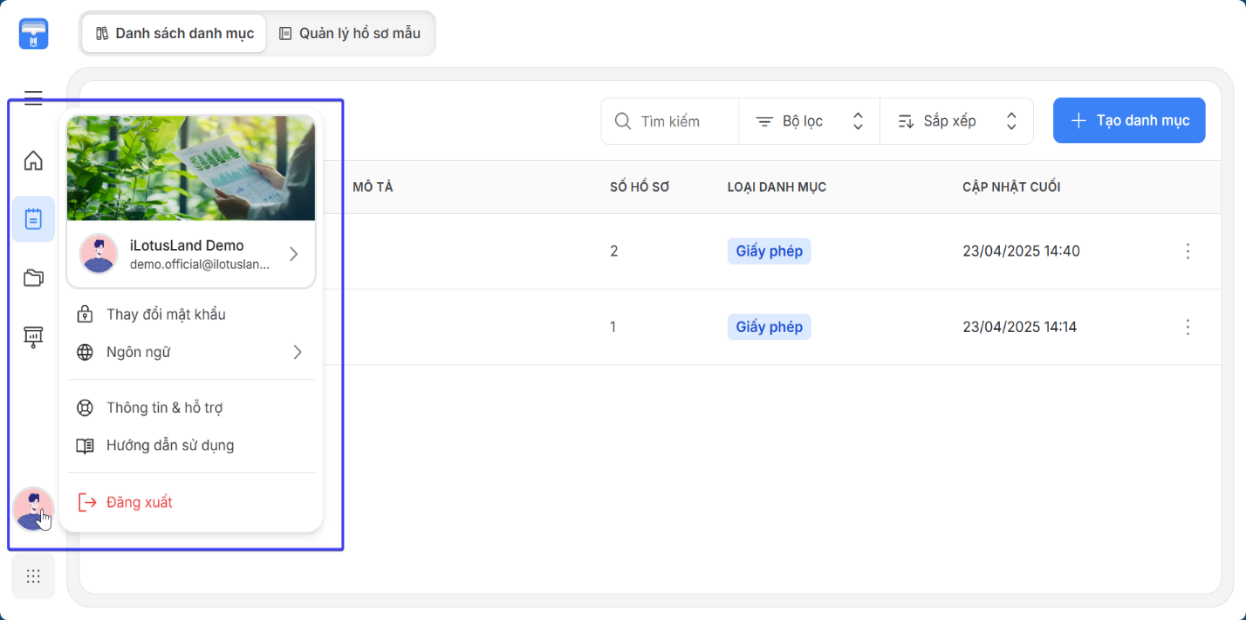Image resolution: width=1246 pixels, height=620 pixels.
Task: Click the sort icon beside Sắp xếp
Action: [906, 121]
